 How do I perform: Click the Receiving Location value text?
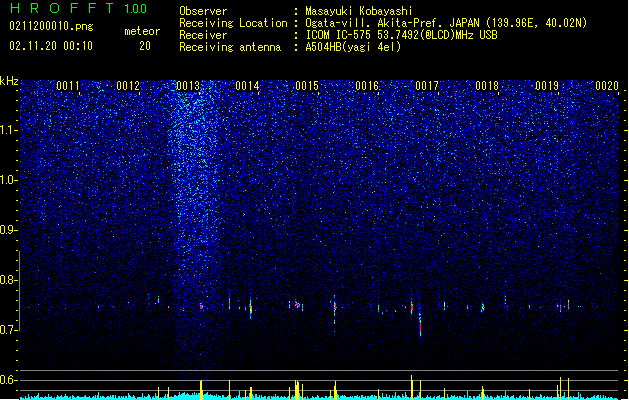(446, 23)
